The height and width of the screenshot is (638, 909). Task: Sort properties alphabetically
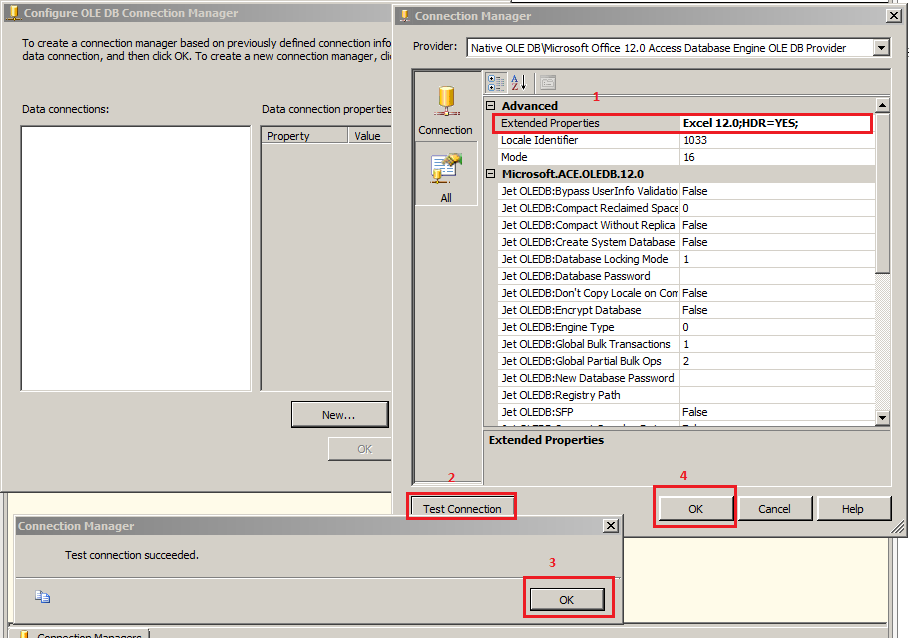coord(518,82)
